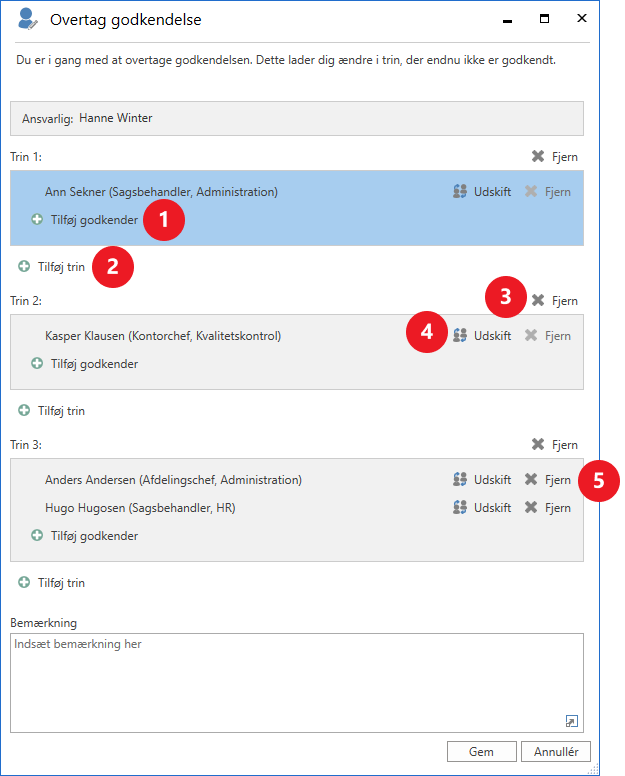Cancel with the Annullér button
The image size is (625, 776).
[x=555, y=751]
